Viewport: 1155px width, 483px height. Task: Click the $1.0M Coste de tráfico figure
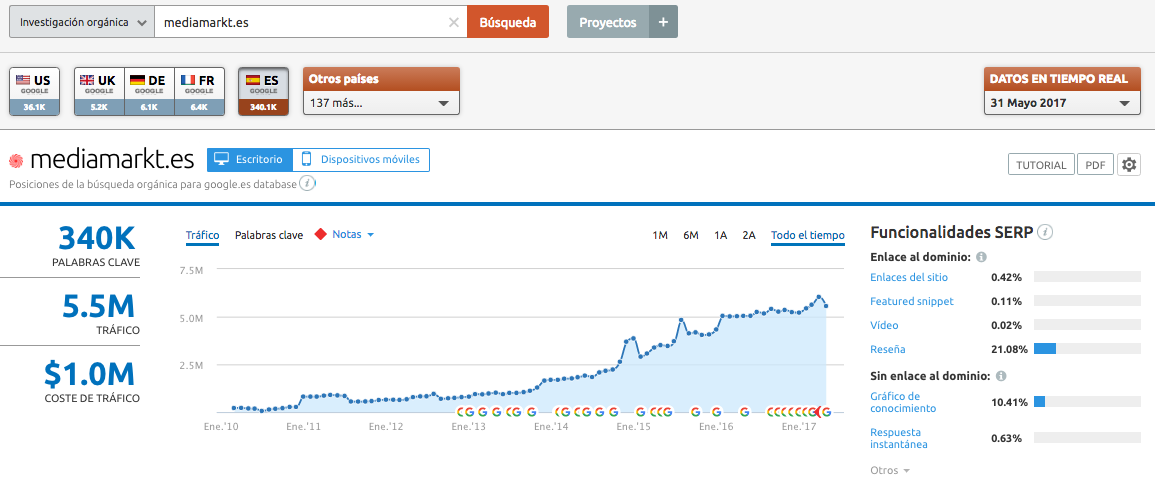click(x=89, y=375)
